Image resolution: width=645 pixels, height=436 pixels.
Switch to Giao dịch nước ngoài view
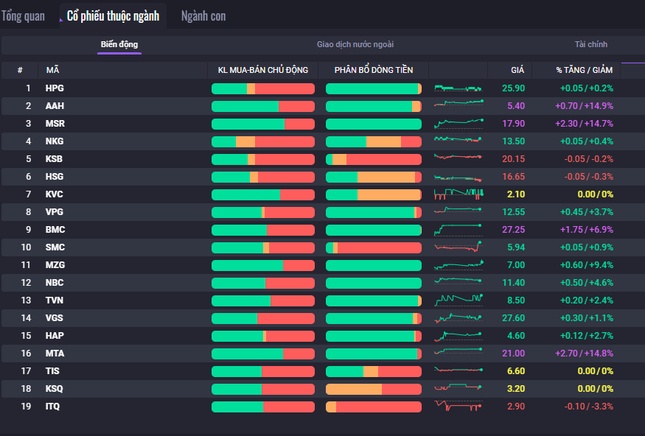[x=355, y=45]
